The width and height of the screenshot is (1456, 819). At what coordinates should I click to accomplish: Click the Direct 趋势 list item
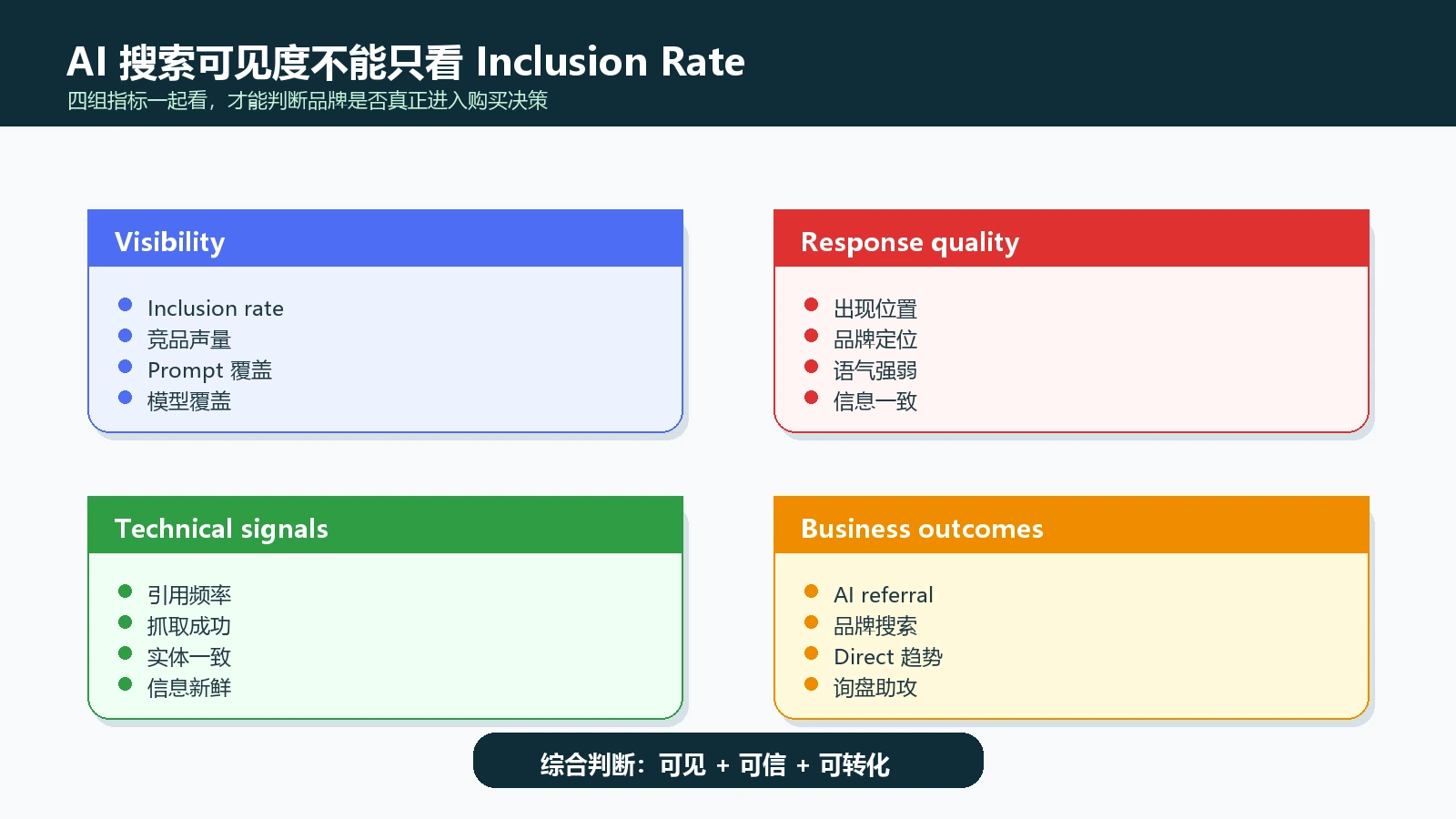888,657
